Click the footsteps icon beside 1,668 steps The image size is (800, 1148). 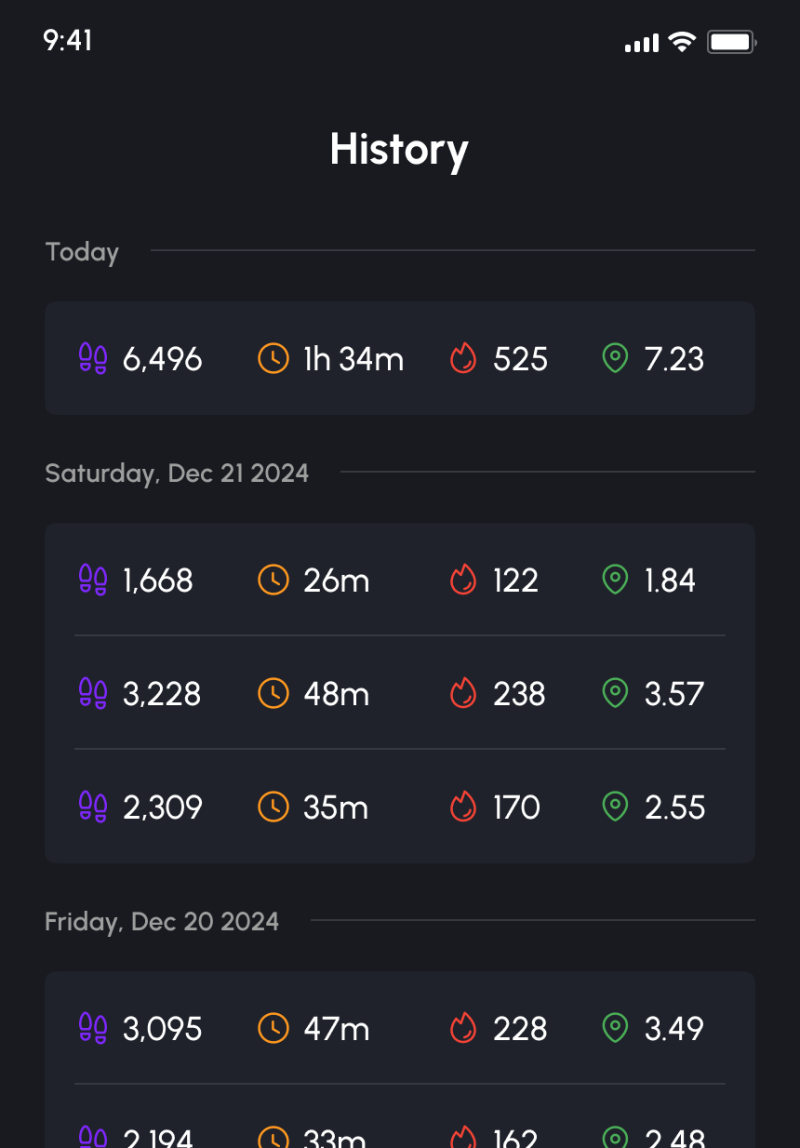(93, 580)
